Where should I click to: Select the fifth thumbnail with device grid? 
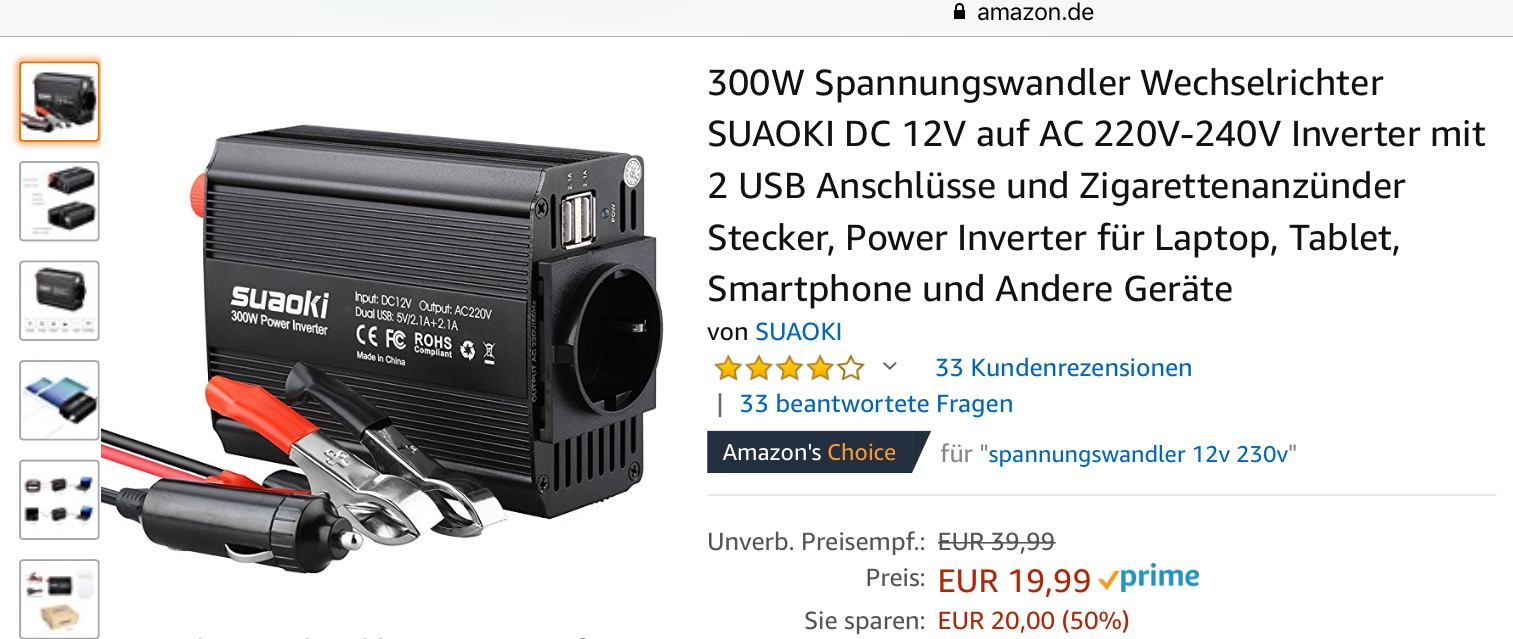point(59,499)
